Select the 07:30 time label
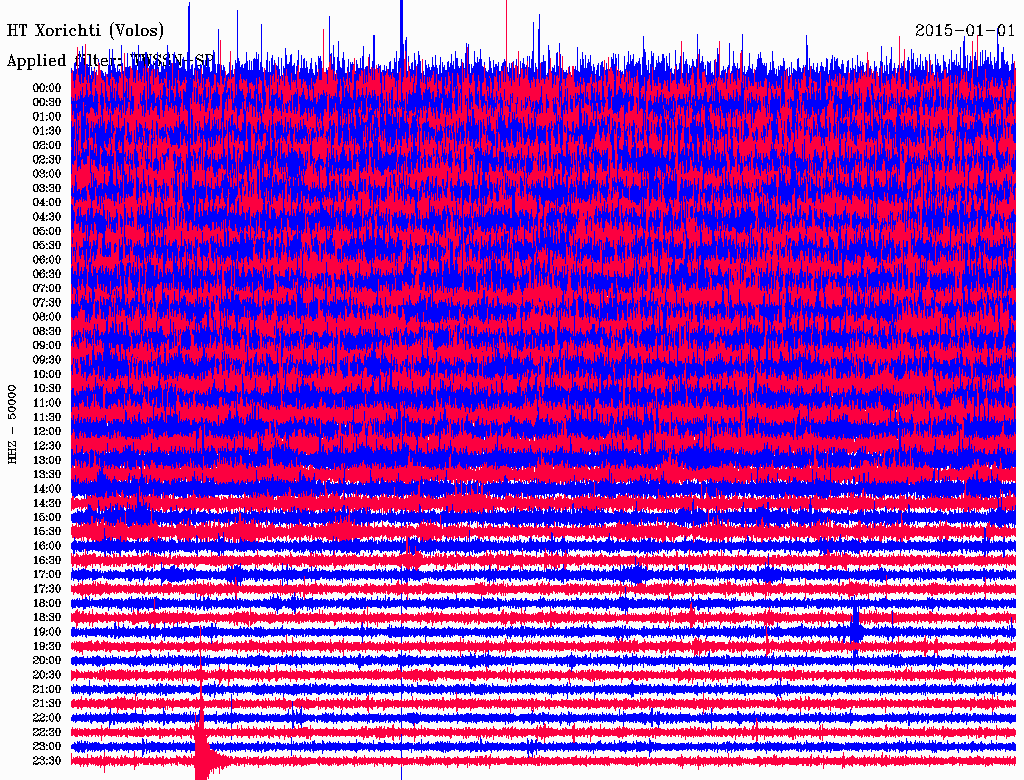This screenshot has width=1024, height=780. (x=47, y=302)
